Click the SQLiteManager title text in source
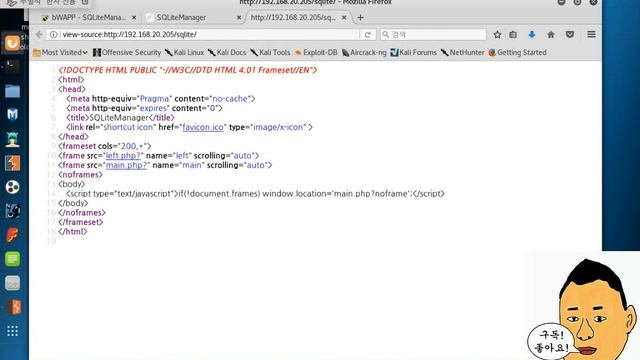Screen dimensions: 640x360 pyautogui.click(x=119, y=118)
